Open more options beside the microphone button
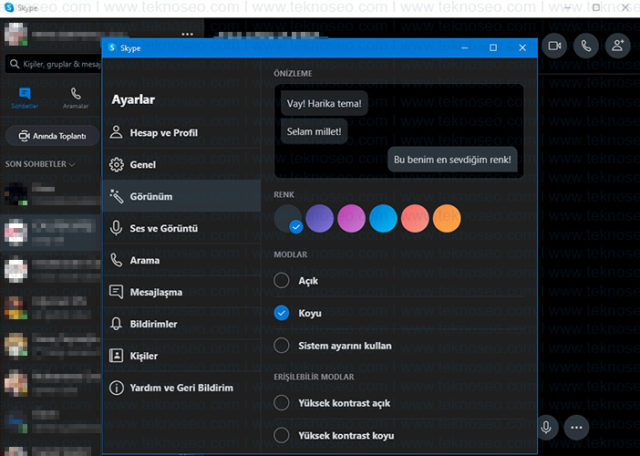 [576, 427]
